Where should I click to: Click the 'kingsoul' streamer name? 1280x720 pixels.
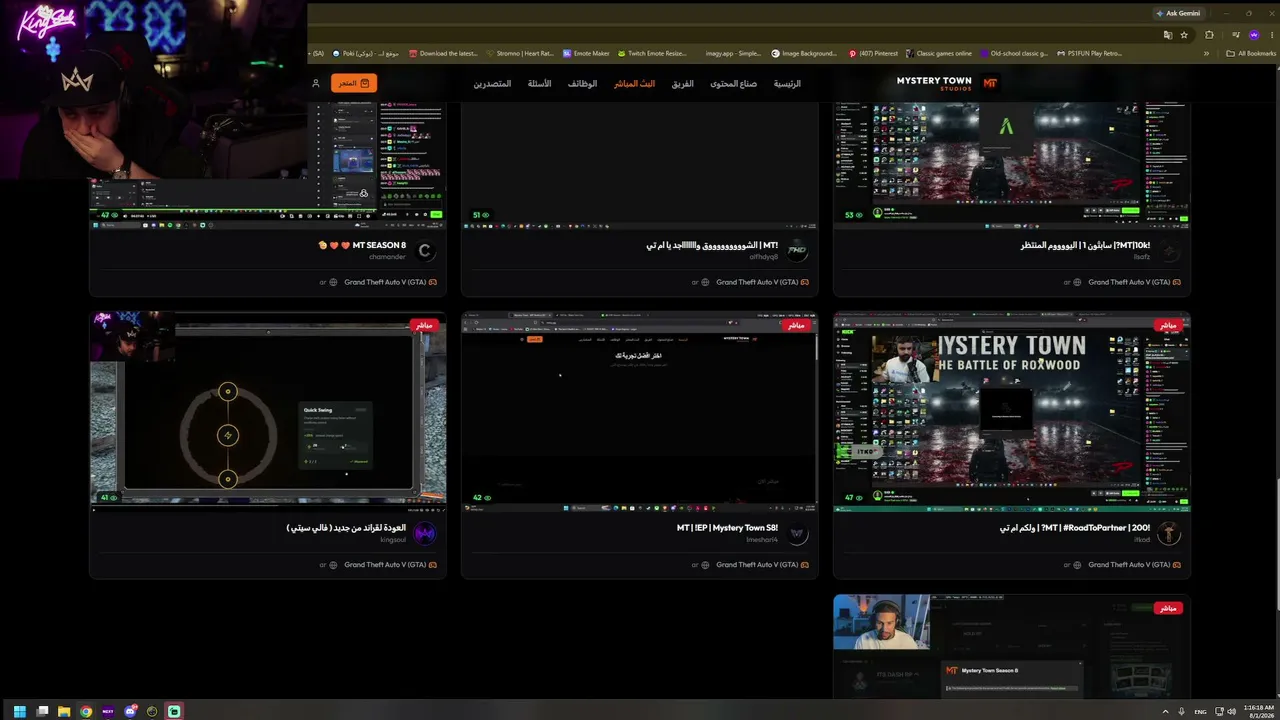pos(393,540)
